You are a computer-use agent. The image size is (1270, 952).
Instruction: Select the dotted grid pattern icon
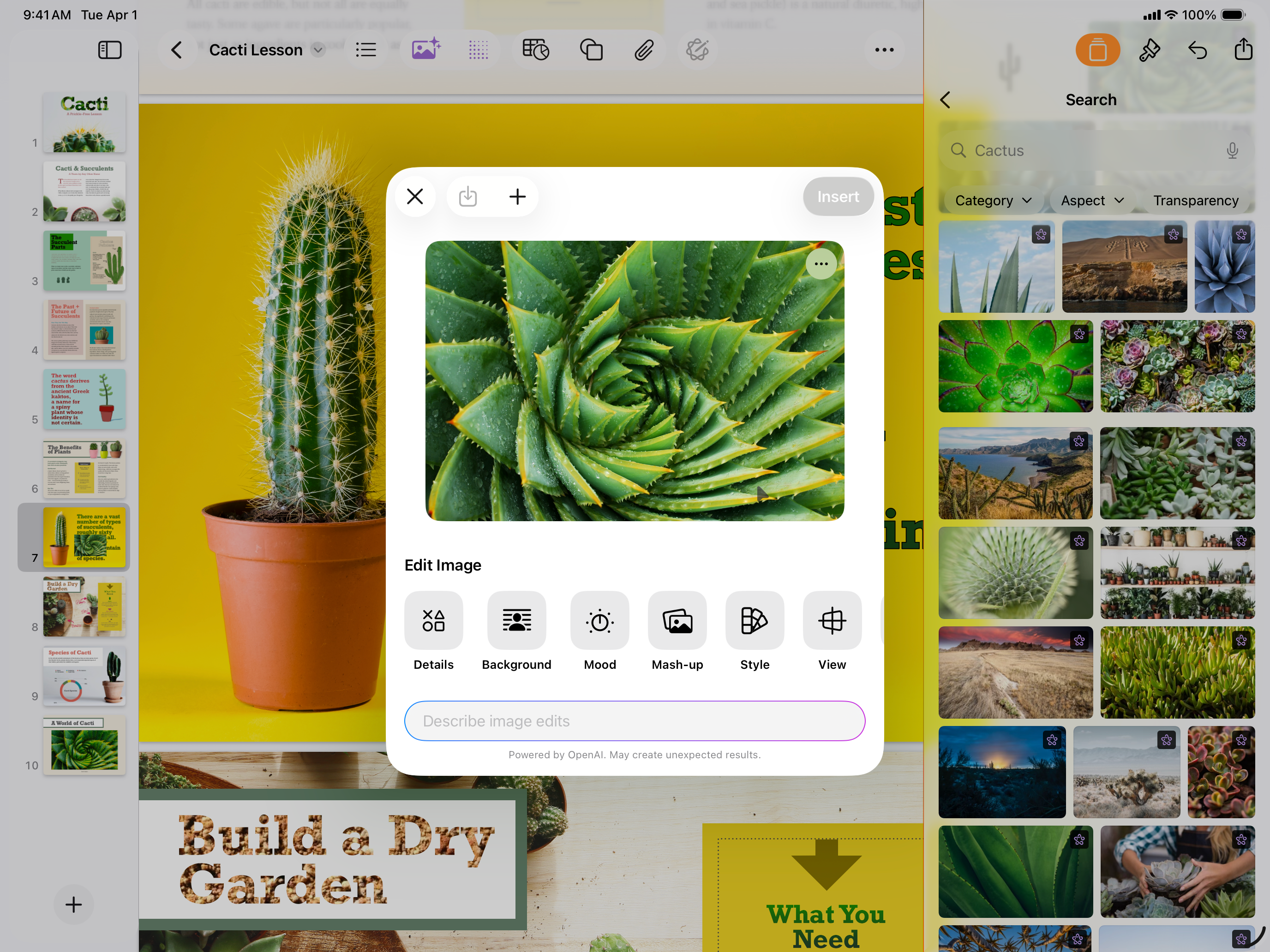tap(478, 50)
